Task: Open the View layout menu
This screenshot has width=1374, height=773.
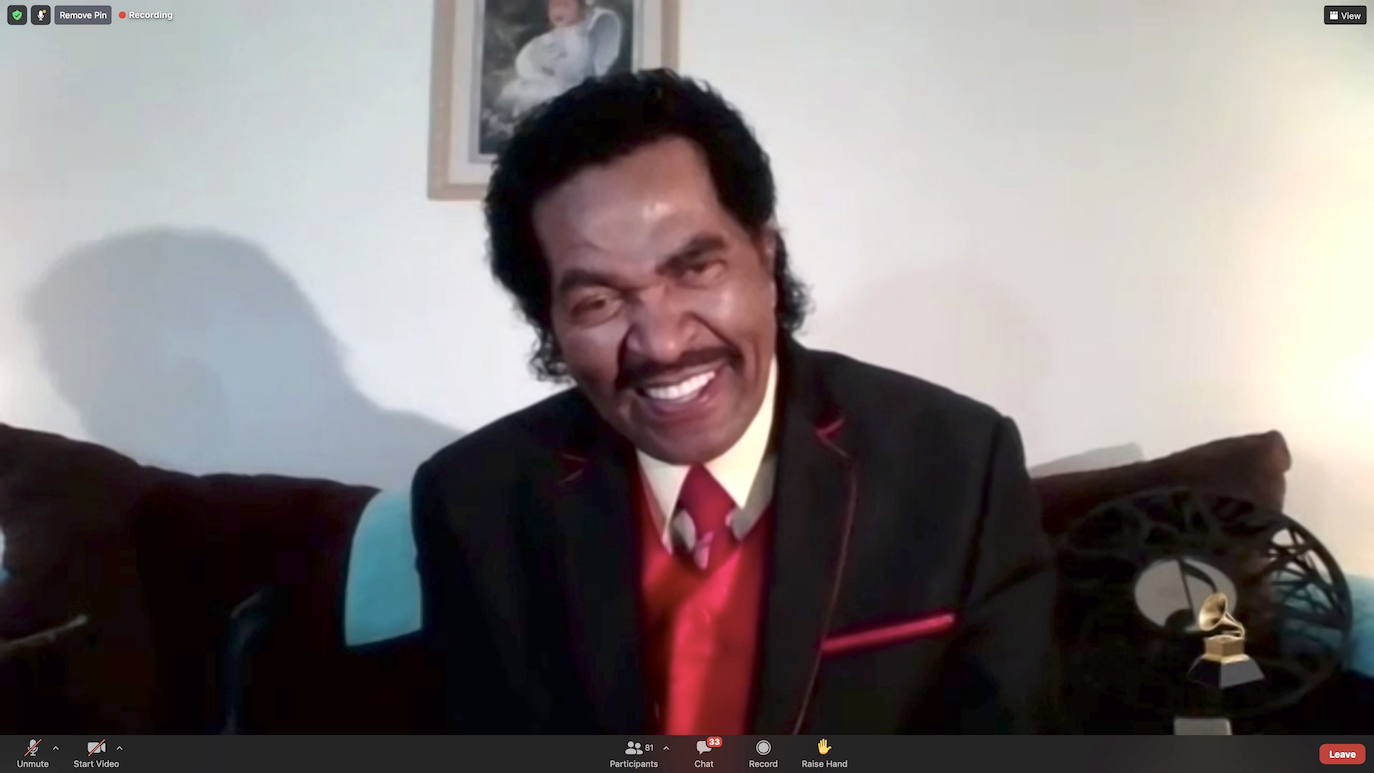Action: [x=1344, y=14]
